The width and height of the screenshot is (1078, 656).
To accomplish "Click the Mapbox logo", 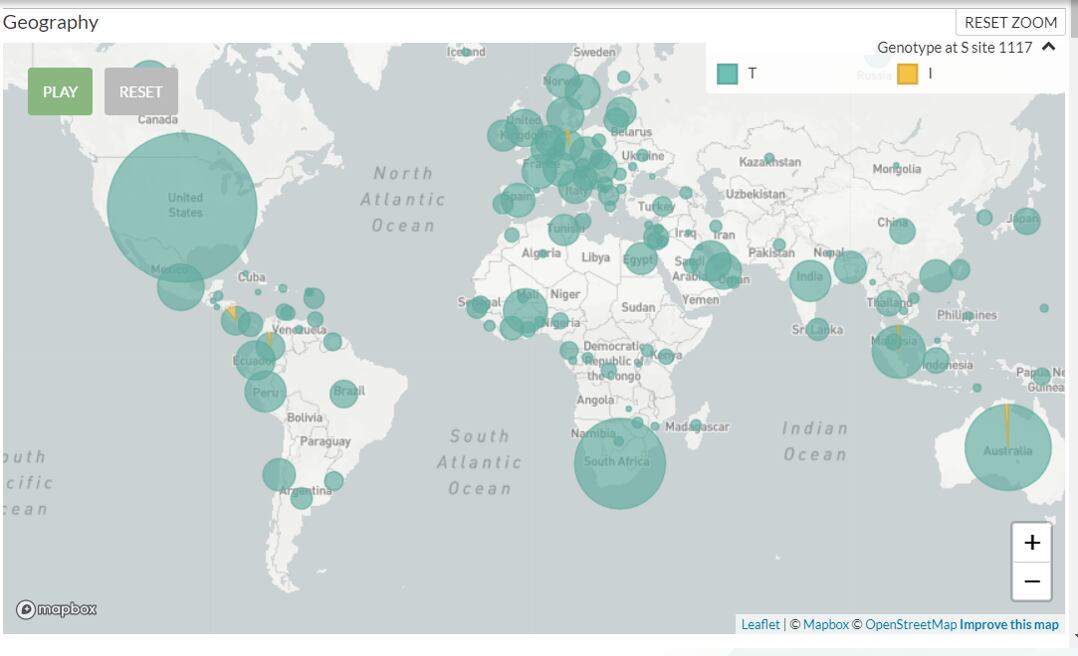I will coord(56,609).
